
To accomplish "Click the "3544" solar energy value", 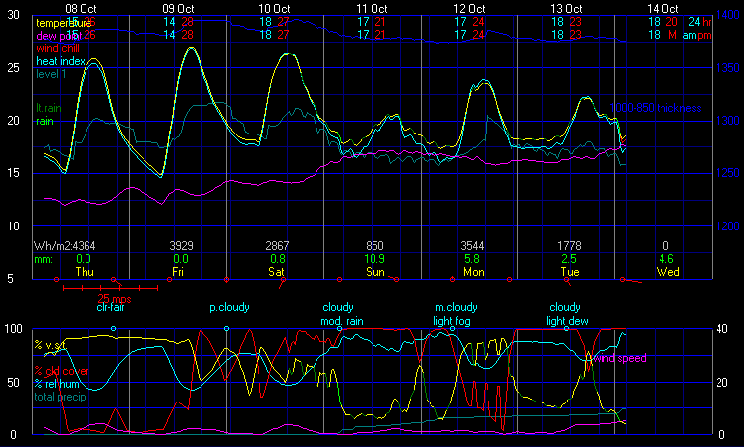I will pyautogui.click(x=472, y=246).
